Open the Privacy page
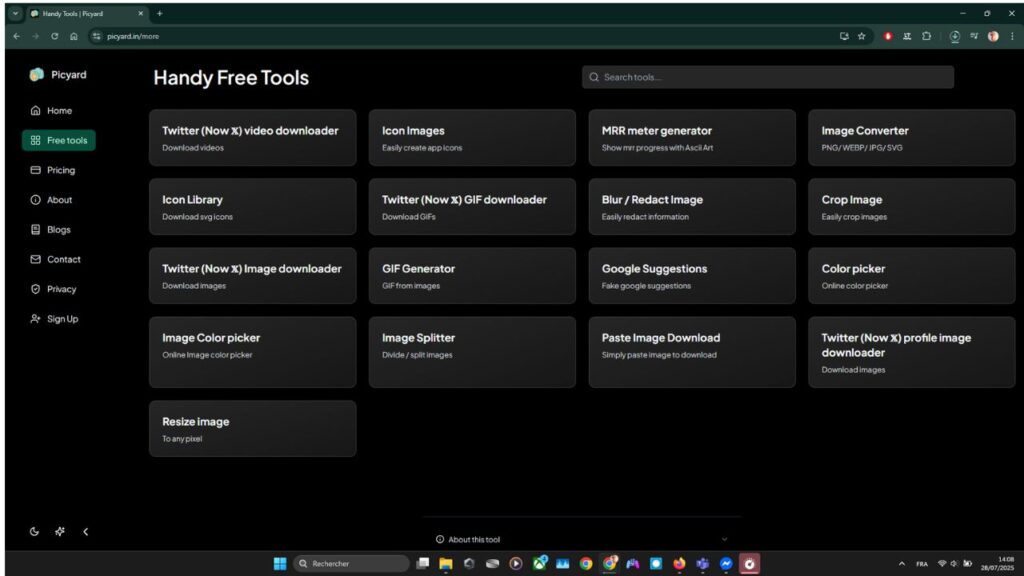The image size is (1024, 576). (x=54, y=289)
